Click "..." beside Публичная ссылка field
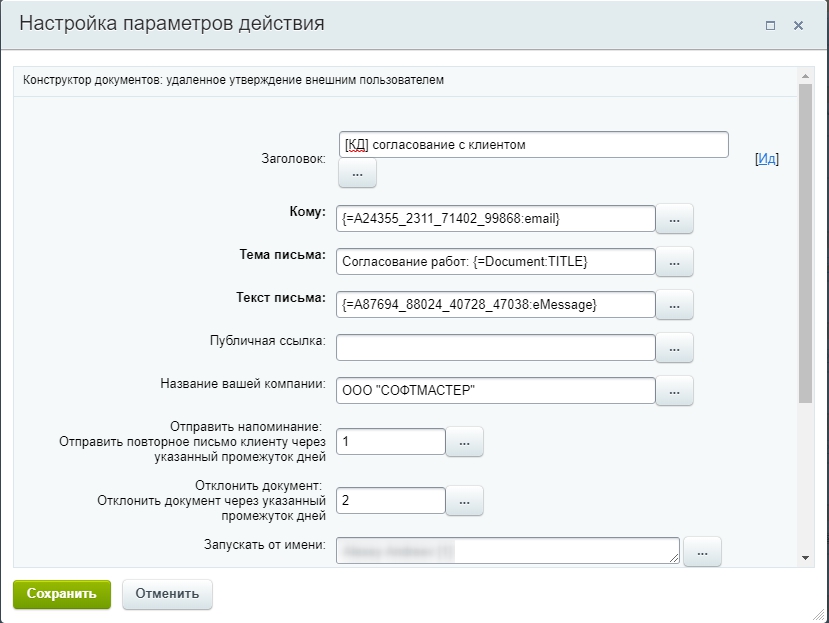The image size is (829, 623). [x=674, y=347]
